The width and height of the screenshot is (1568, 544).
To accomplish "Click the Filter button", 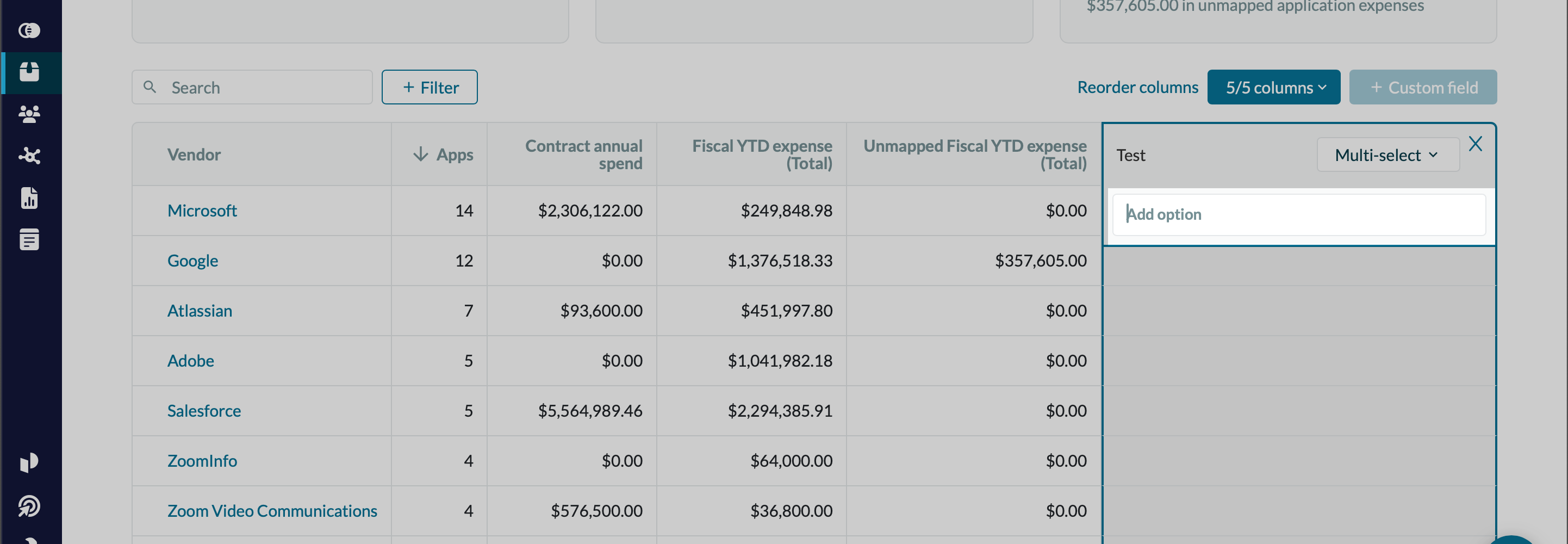I will coord(429,88).
